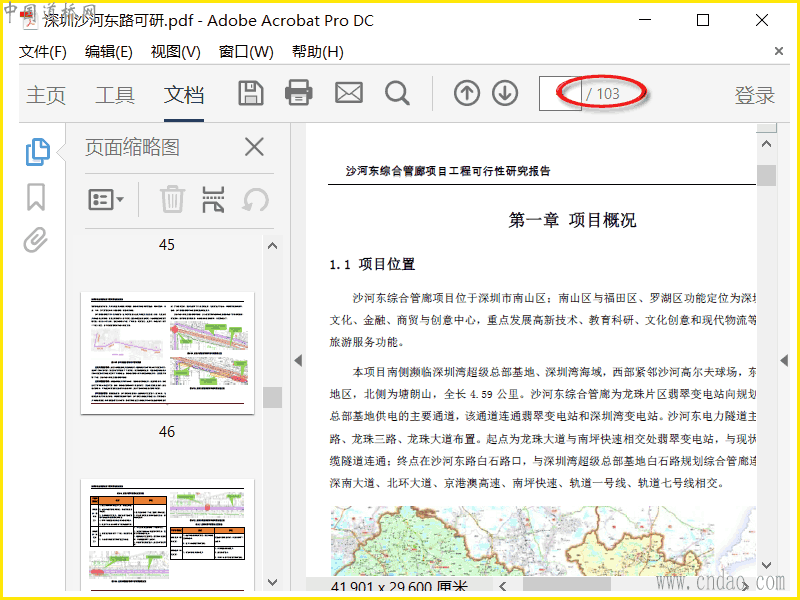Expand the right tools pane arrow

784,360
